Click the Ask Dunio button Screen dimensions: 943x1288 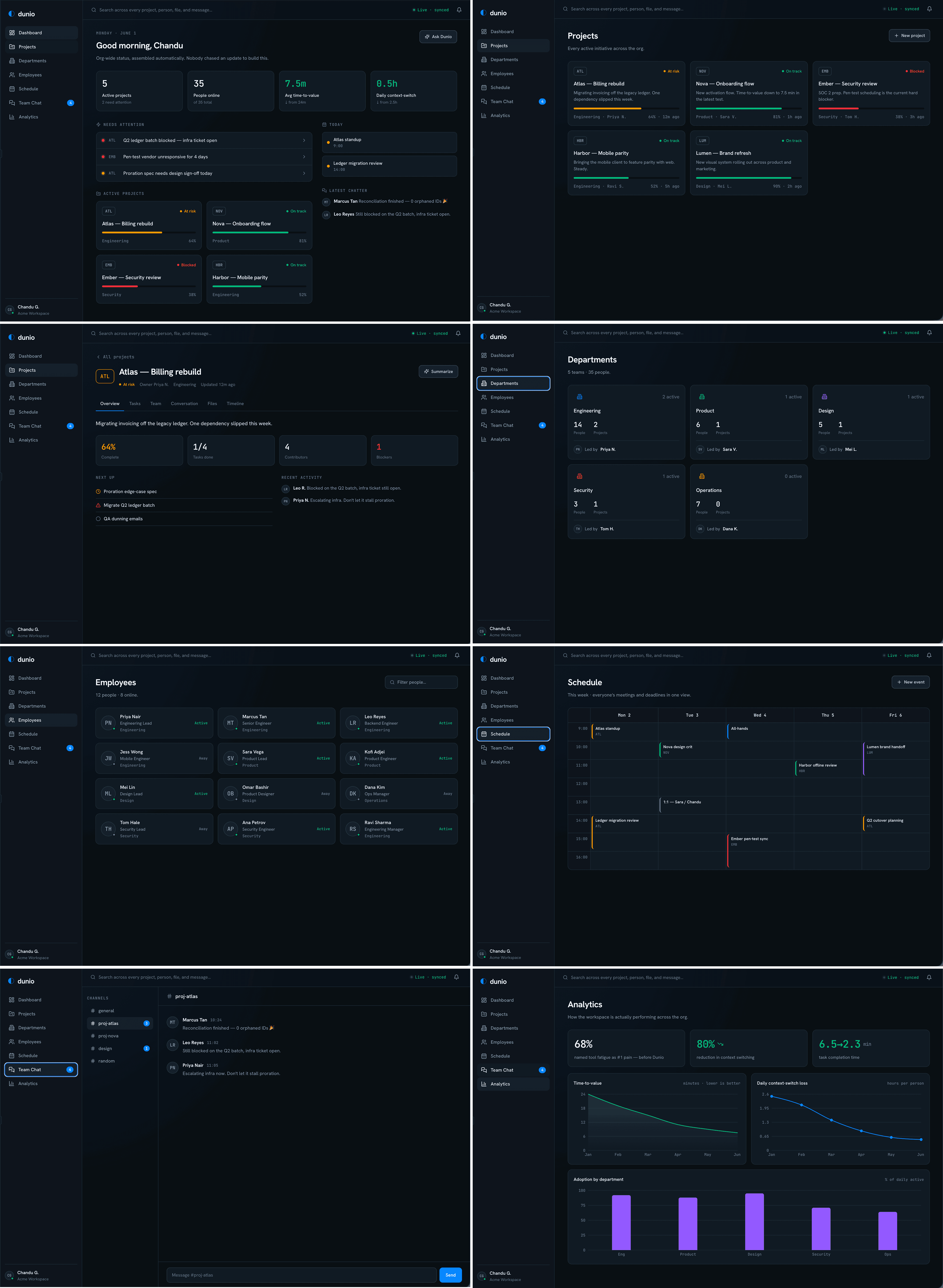tap(438, 36)
